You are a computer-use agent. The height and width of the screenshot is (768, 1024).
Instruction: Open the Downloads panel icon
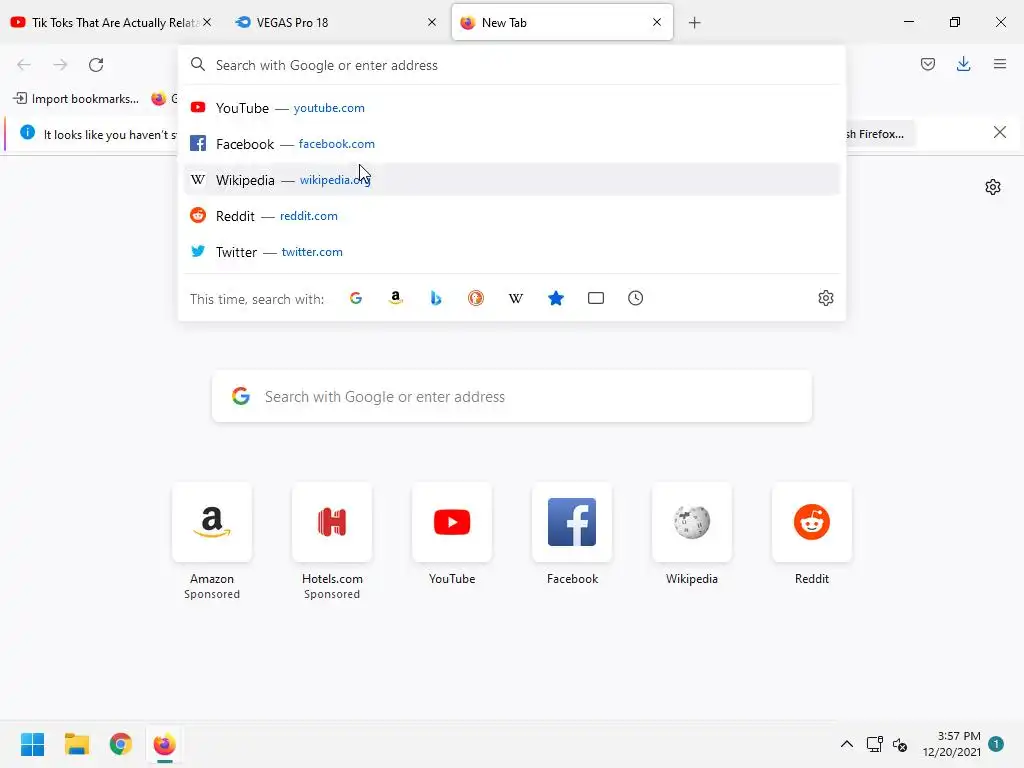[x=963, y=64]
